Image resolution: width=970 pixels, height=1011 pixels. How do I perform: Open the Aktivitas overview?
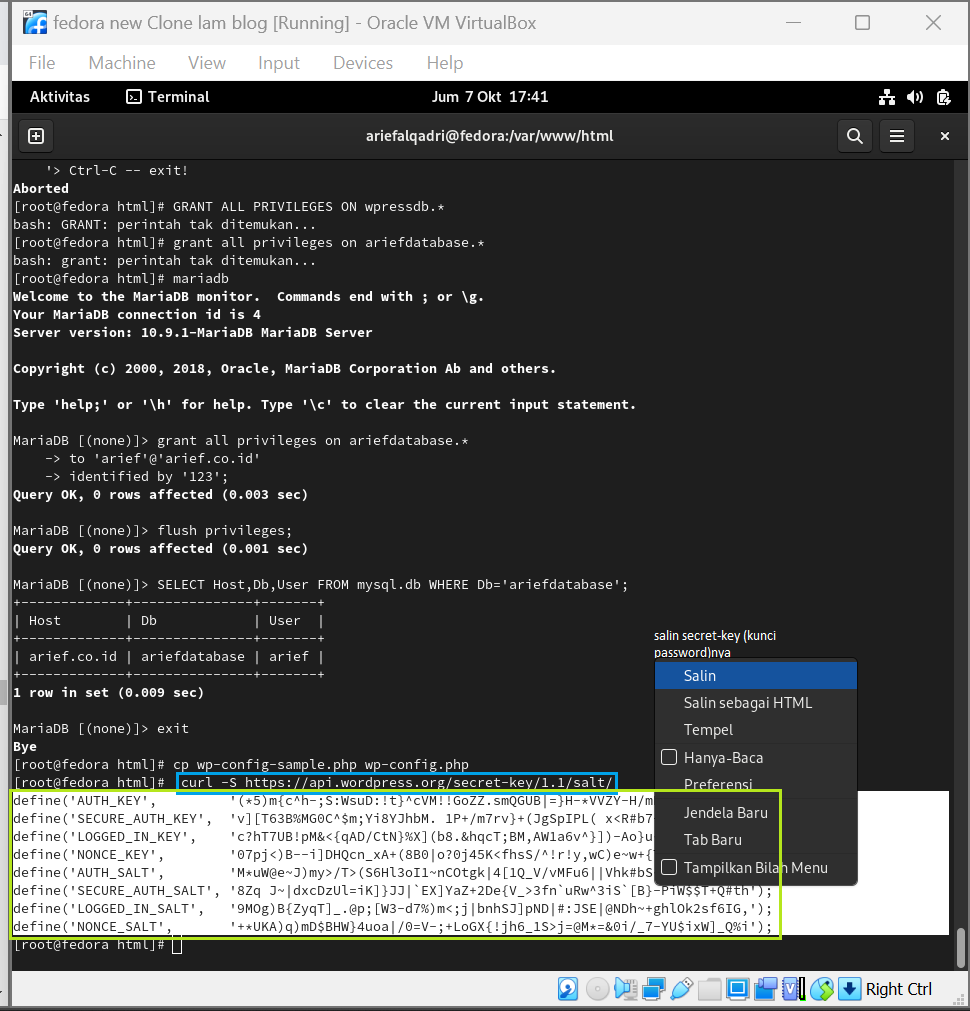click(60, 97)
